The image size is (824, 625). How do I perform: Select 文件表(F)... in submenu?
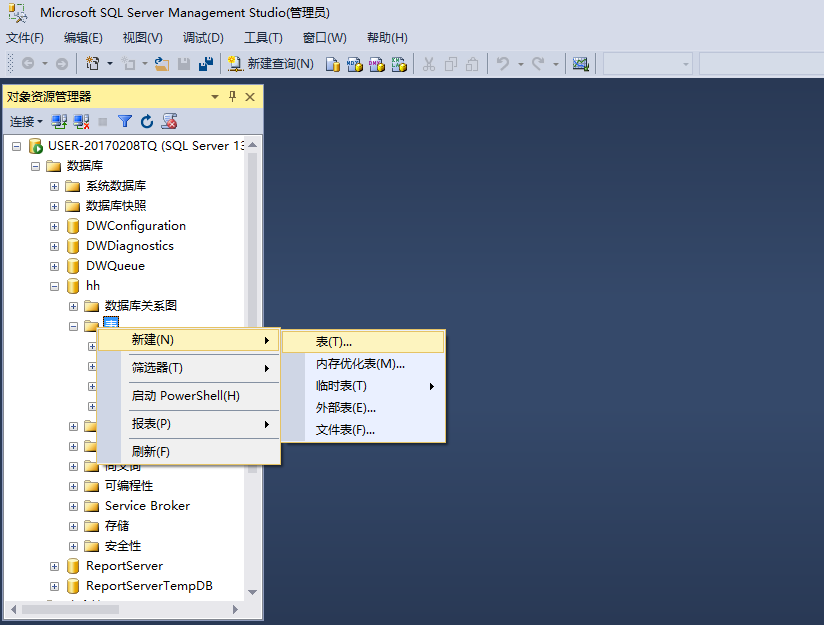point(363,430)
